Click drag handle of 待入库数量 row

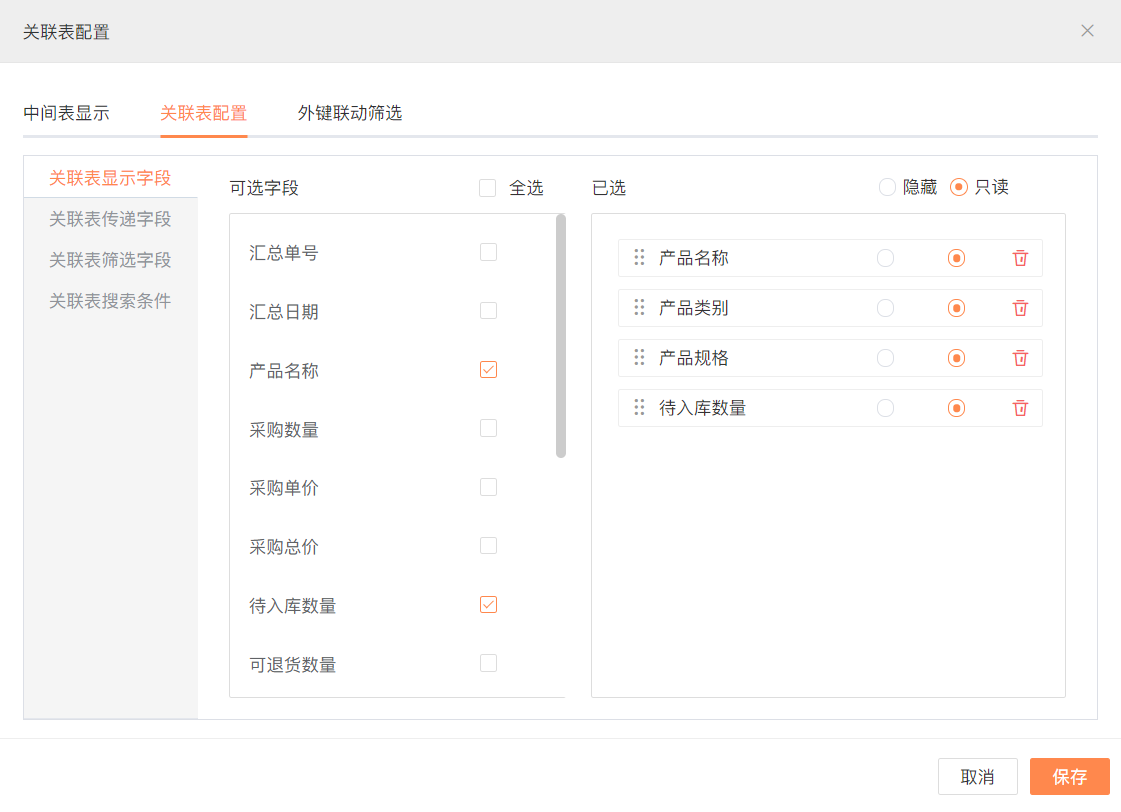coord(639,408)
